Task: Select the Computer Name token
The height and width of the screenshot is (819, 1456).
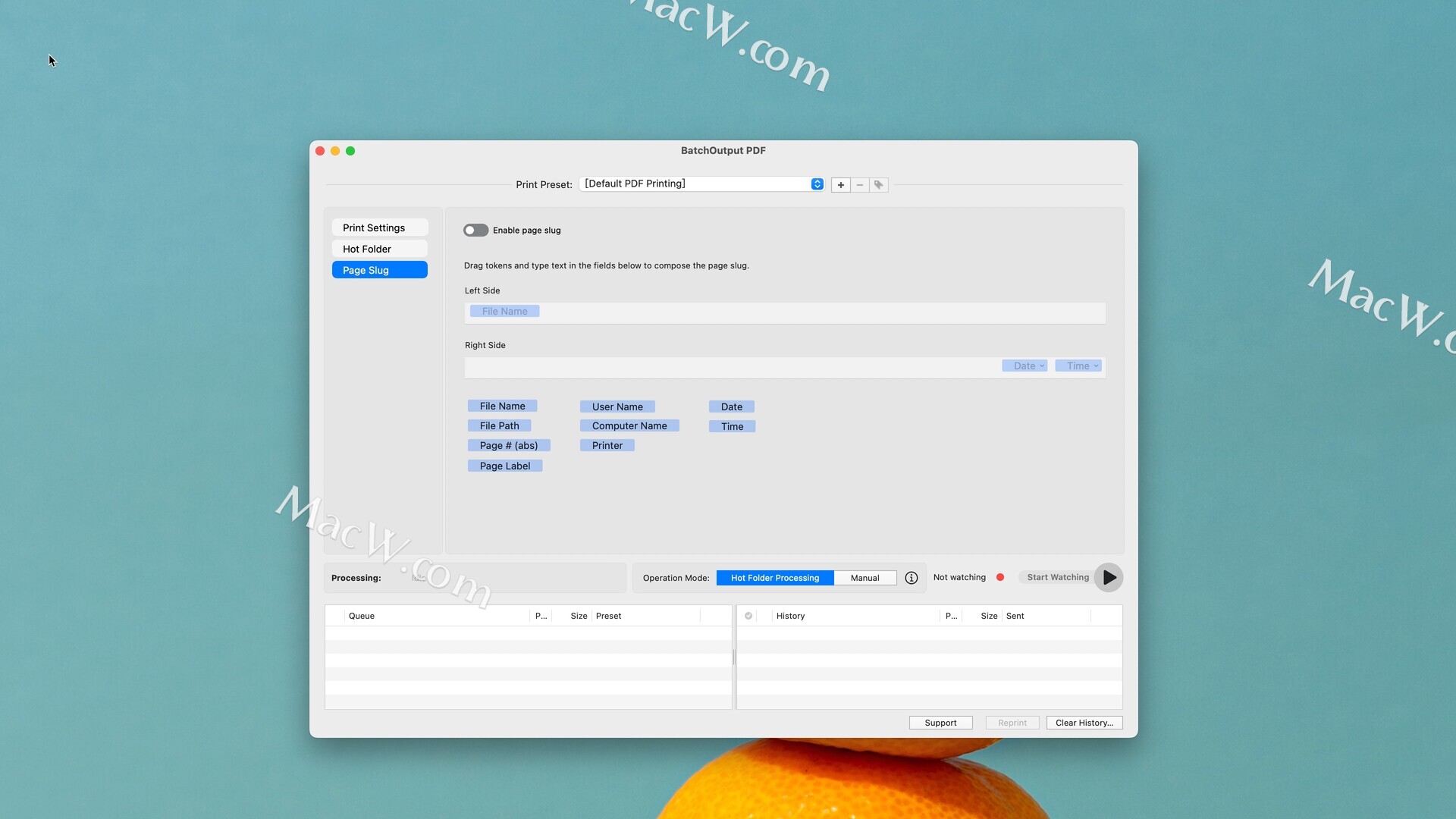Action: 629,426
